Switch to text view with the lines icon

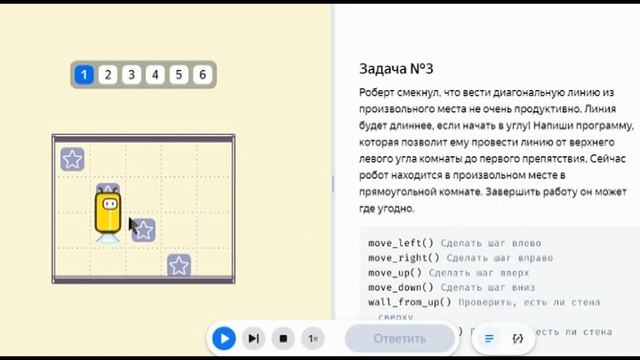tap(489, 338)
